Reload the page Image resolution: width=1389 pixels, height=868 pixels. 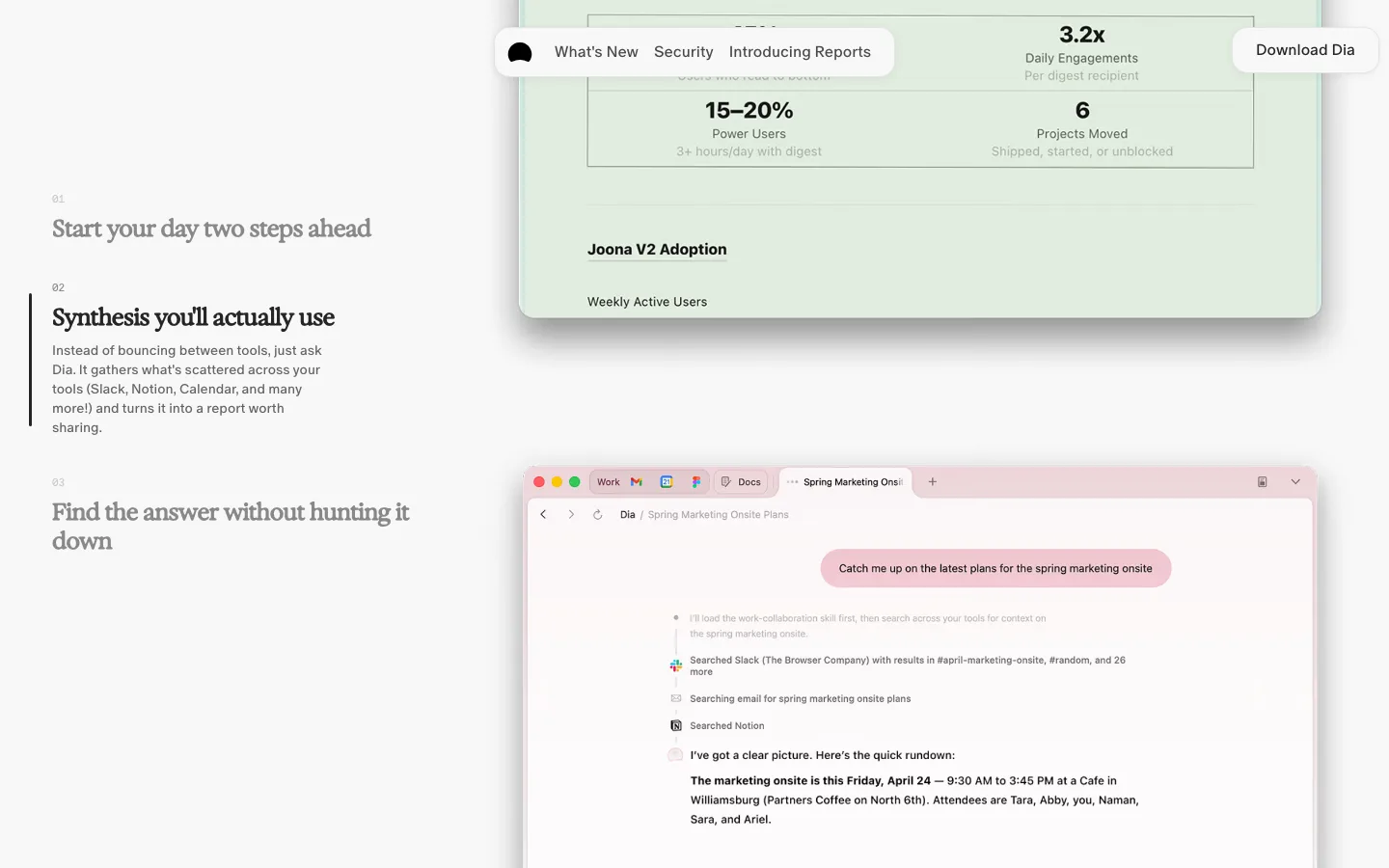(598, 515)
